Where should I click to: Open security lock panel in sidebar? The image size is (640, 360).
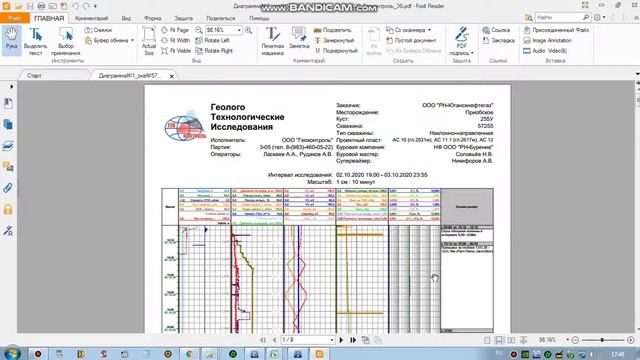pyautogui.click(x=8, y=209)
